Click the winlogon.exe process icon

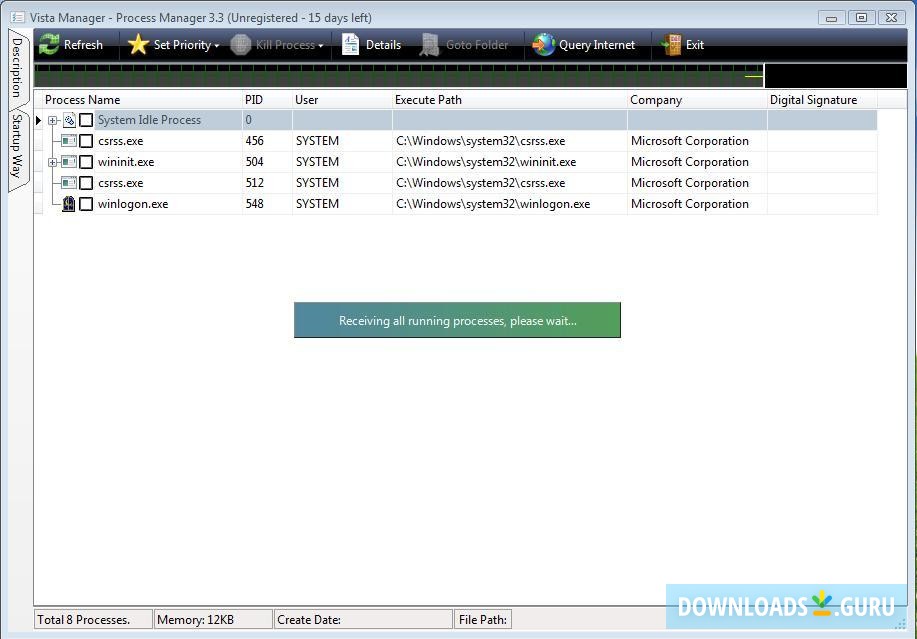(68, 203)
